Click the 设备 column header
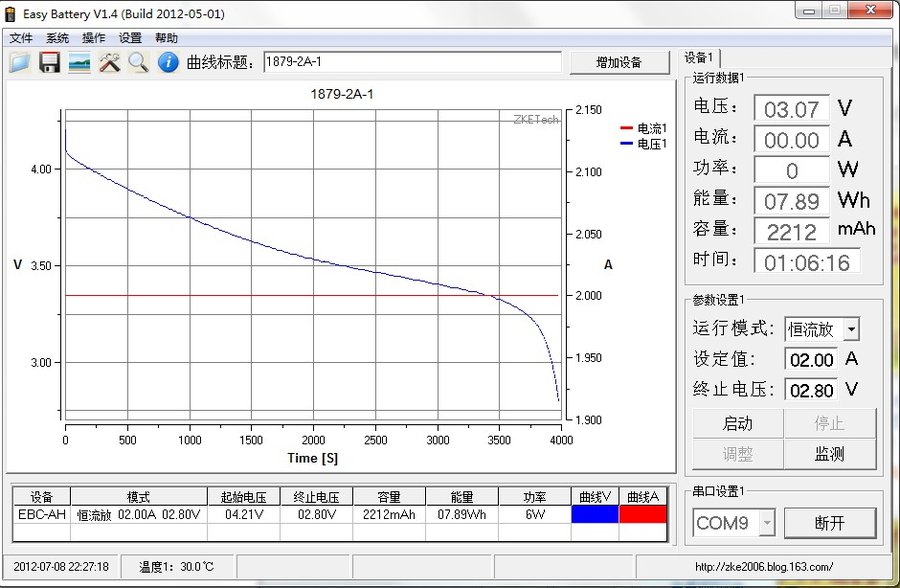Viewport: 900px width, 588px height. 42,497
